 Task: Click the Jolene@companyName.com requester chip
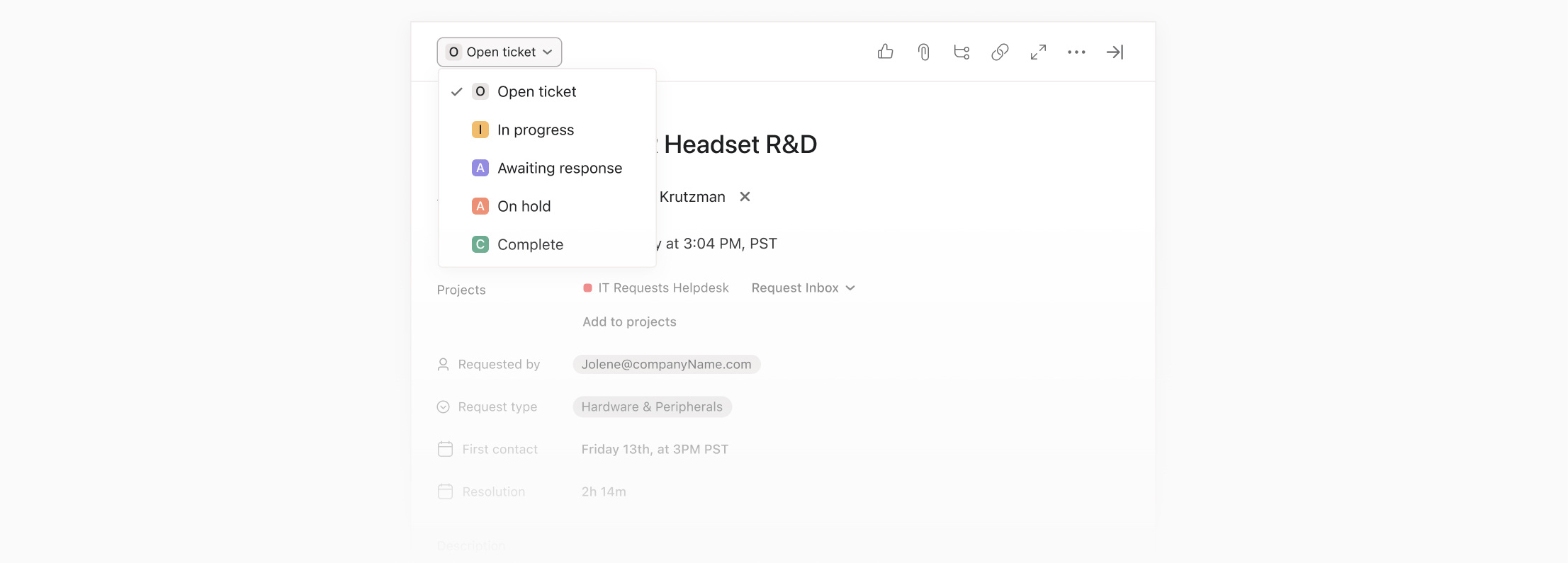666,364
